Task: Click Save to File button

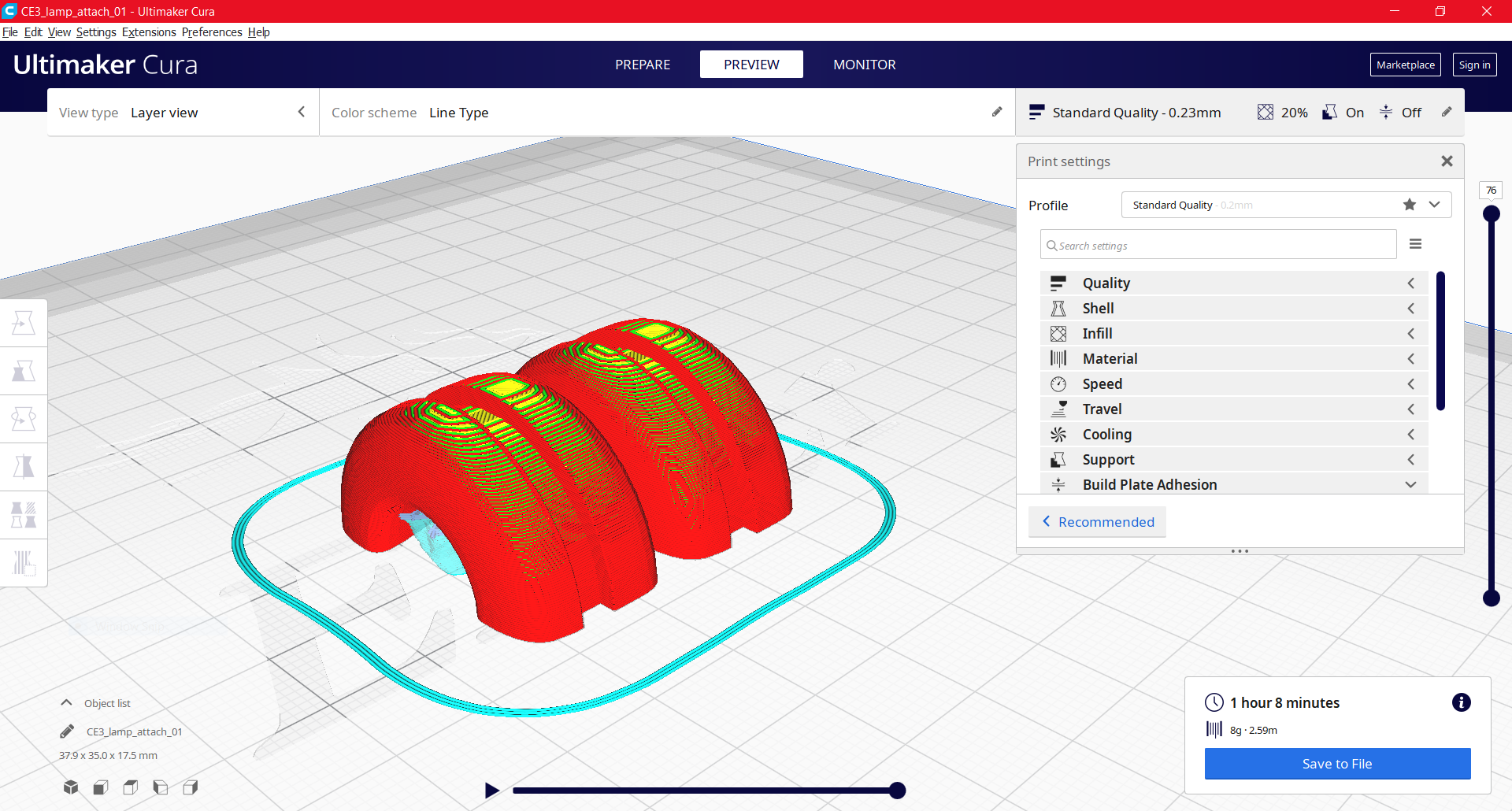Action: coord(1337,764)
